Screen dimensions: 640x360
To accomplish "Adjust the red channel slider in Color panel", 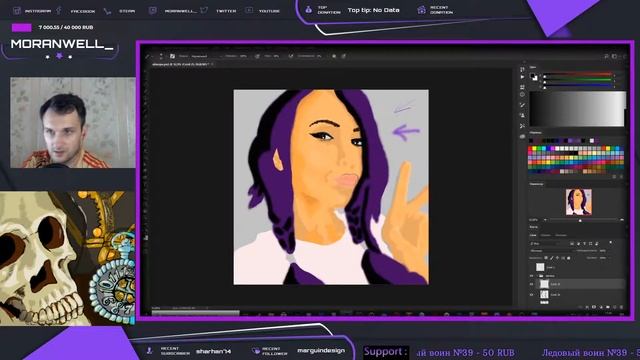I will coord(577,74).
